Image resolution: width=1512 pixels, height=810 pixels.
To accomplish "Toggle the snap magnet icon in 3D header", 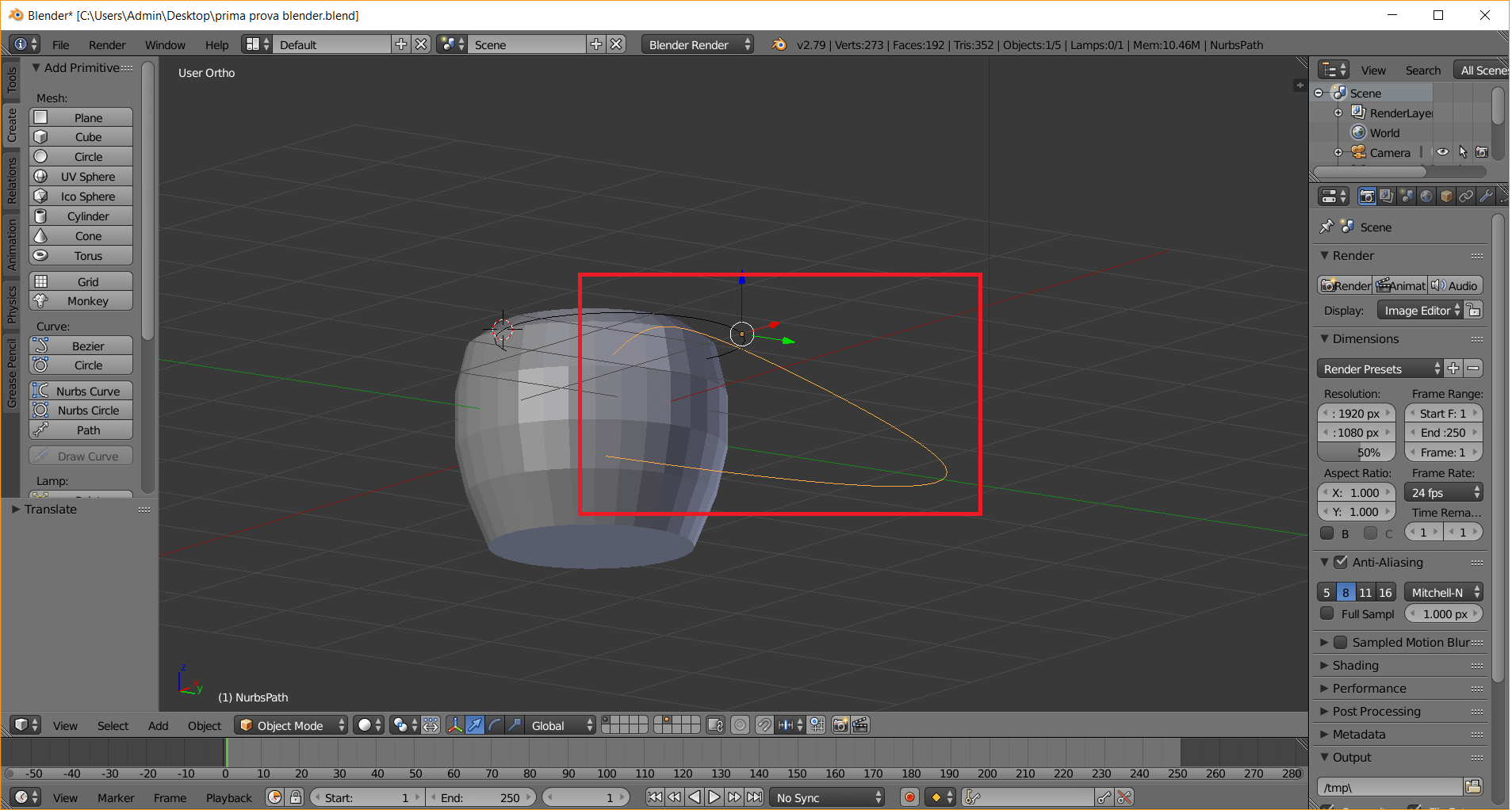I will (x=764, y=725).
